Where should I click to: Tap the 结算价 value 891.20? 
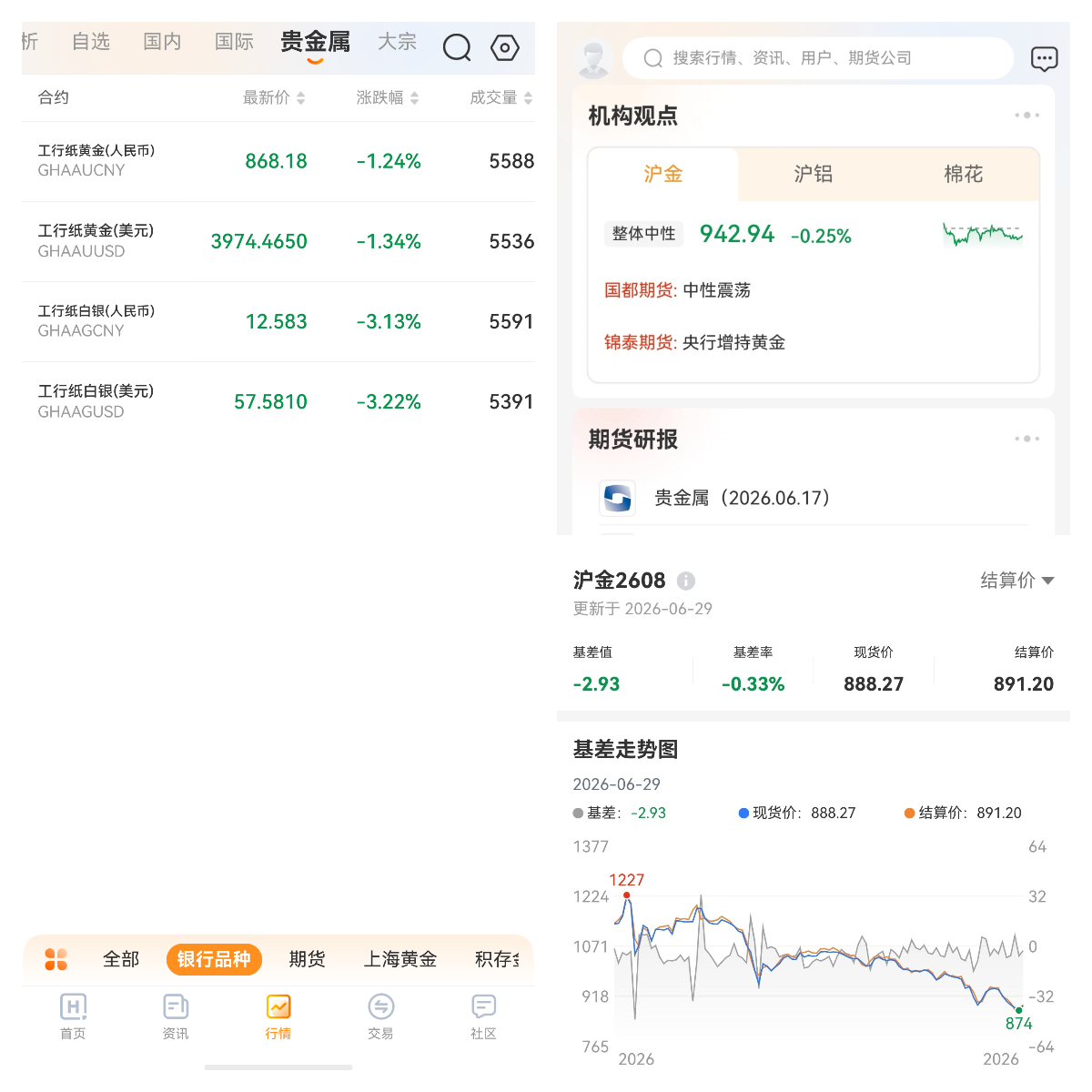pyautogui.click(x=1024, y=684)
